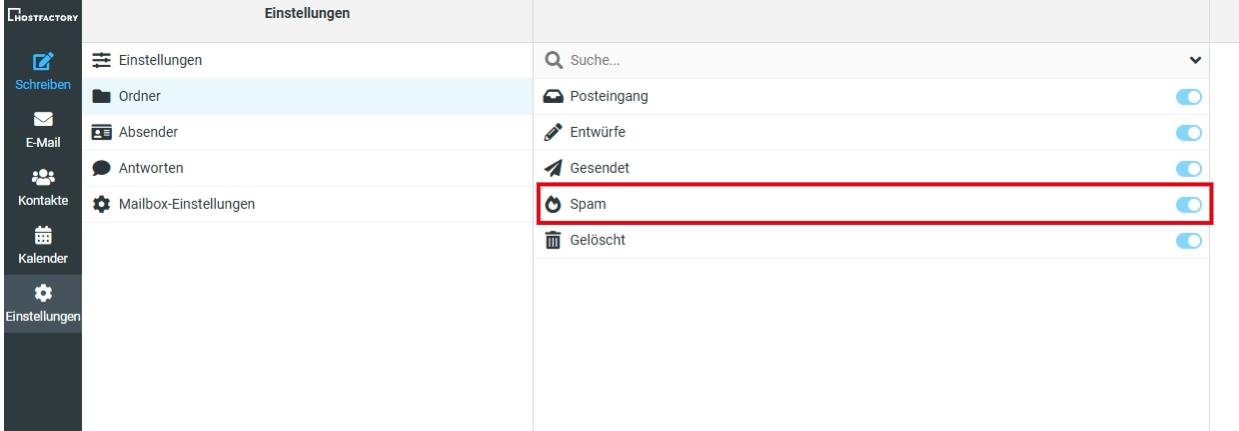Expand the chevron next to search field
The height and width of the screenshot is (431, 1239).
tap(1194, 60)
